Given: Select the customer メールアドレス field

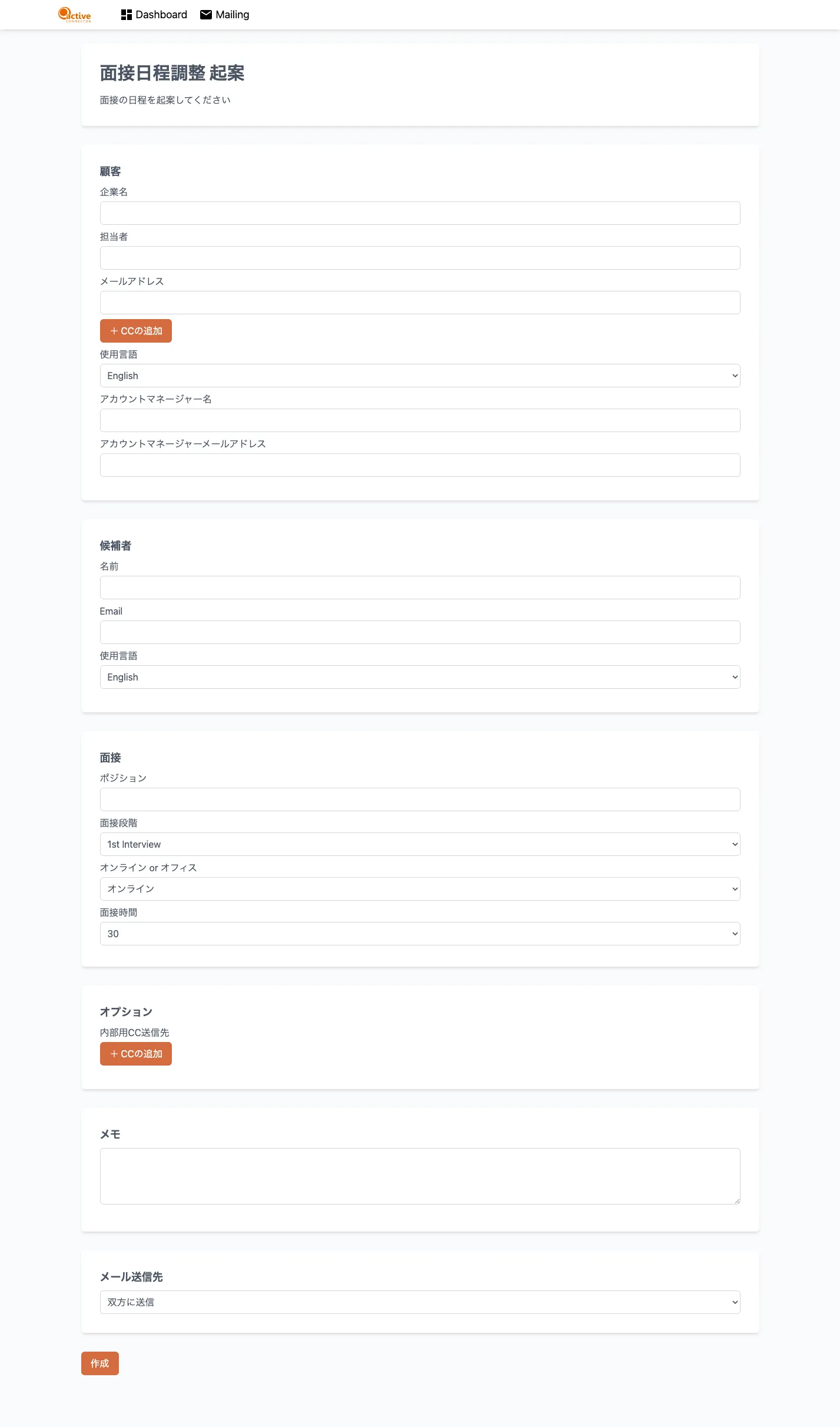Looking at the screenshot, I should (x=420, y=303).
